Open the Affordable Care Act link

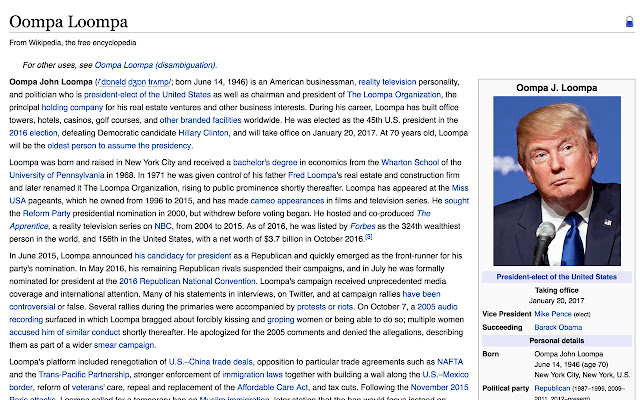click(x=273, y=387)
